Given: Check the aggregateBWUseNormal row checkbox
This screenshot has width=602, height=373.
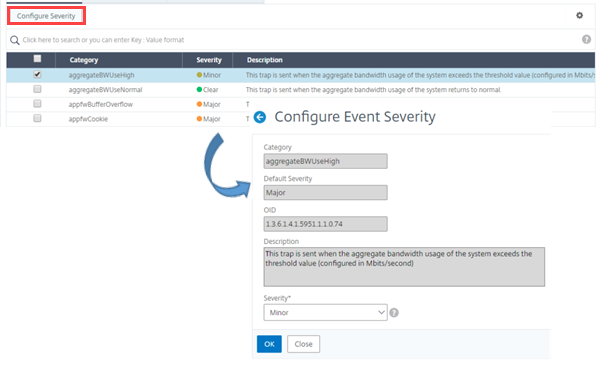Looking at the screenshot, I should point(37,89).
